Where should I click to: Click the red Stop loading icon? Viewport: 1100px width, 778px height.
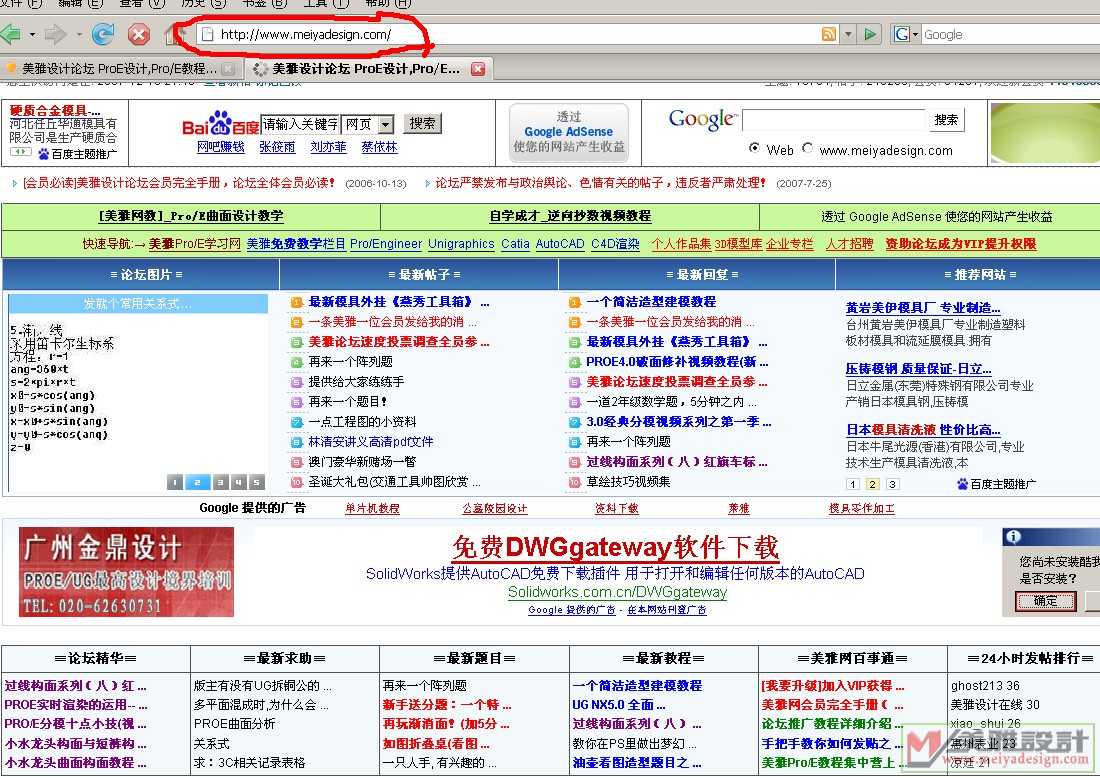pos(139,34)
